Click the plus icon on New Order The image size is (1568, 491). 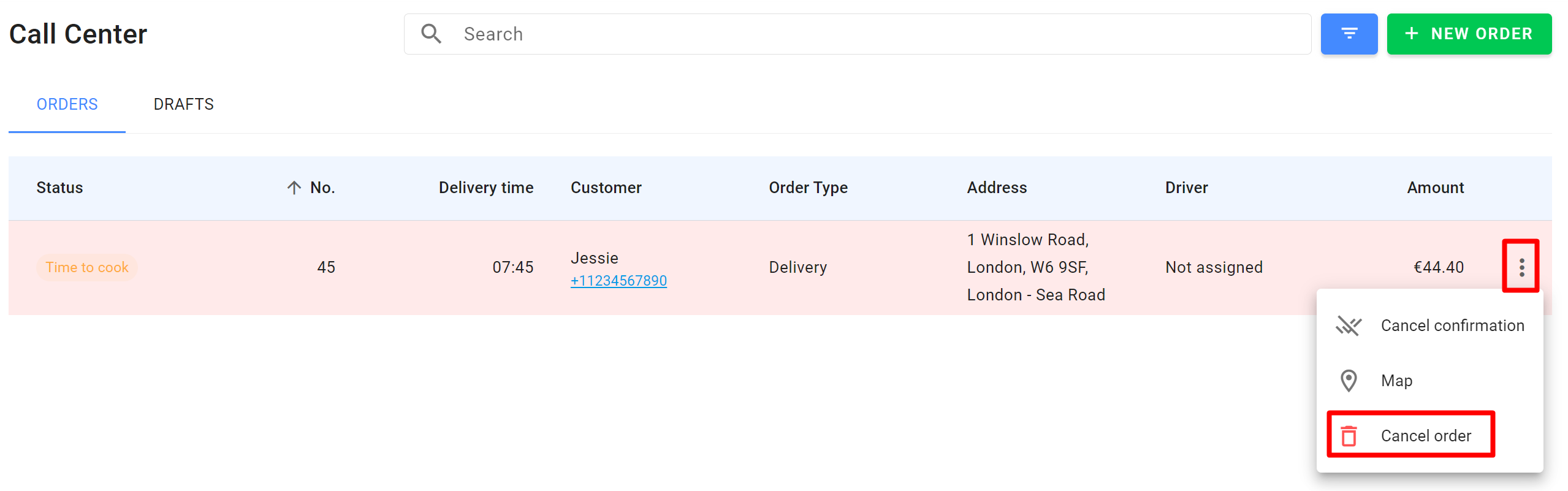[x=1412, y=34]
